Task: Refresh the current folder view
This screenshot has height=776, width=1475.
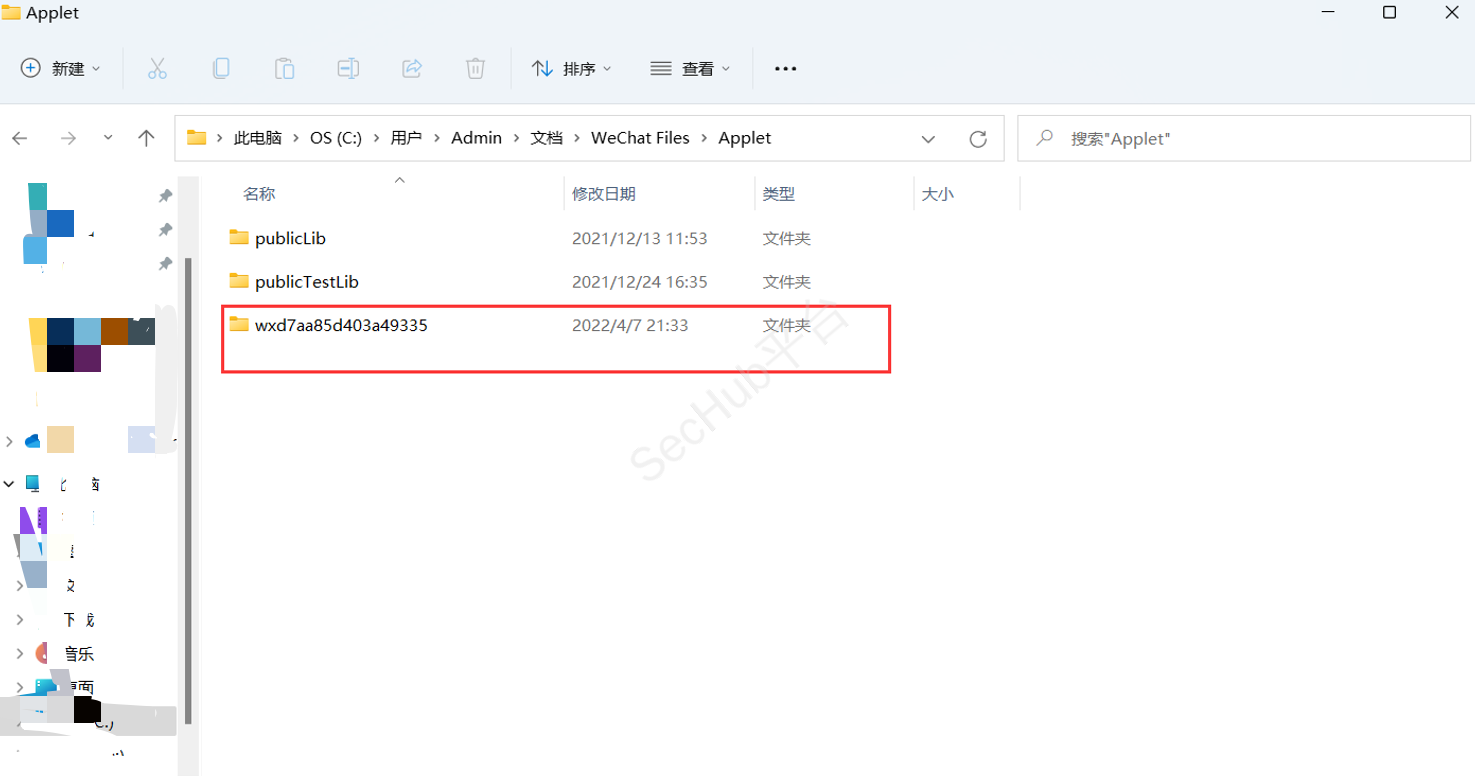Action: (978, 139)
